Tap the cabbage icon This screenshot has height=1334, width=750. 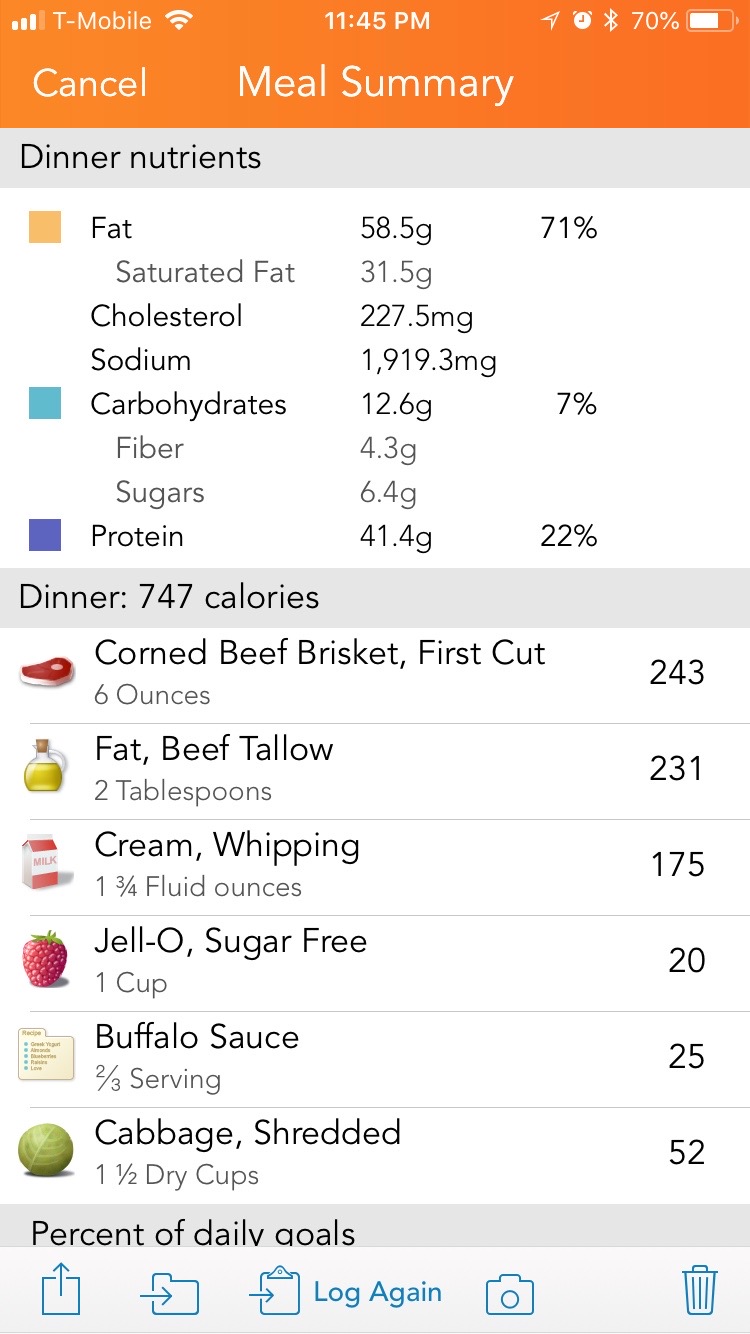pos(46,1151)
